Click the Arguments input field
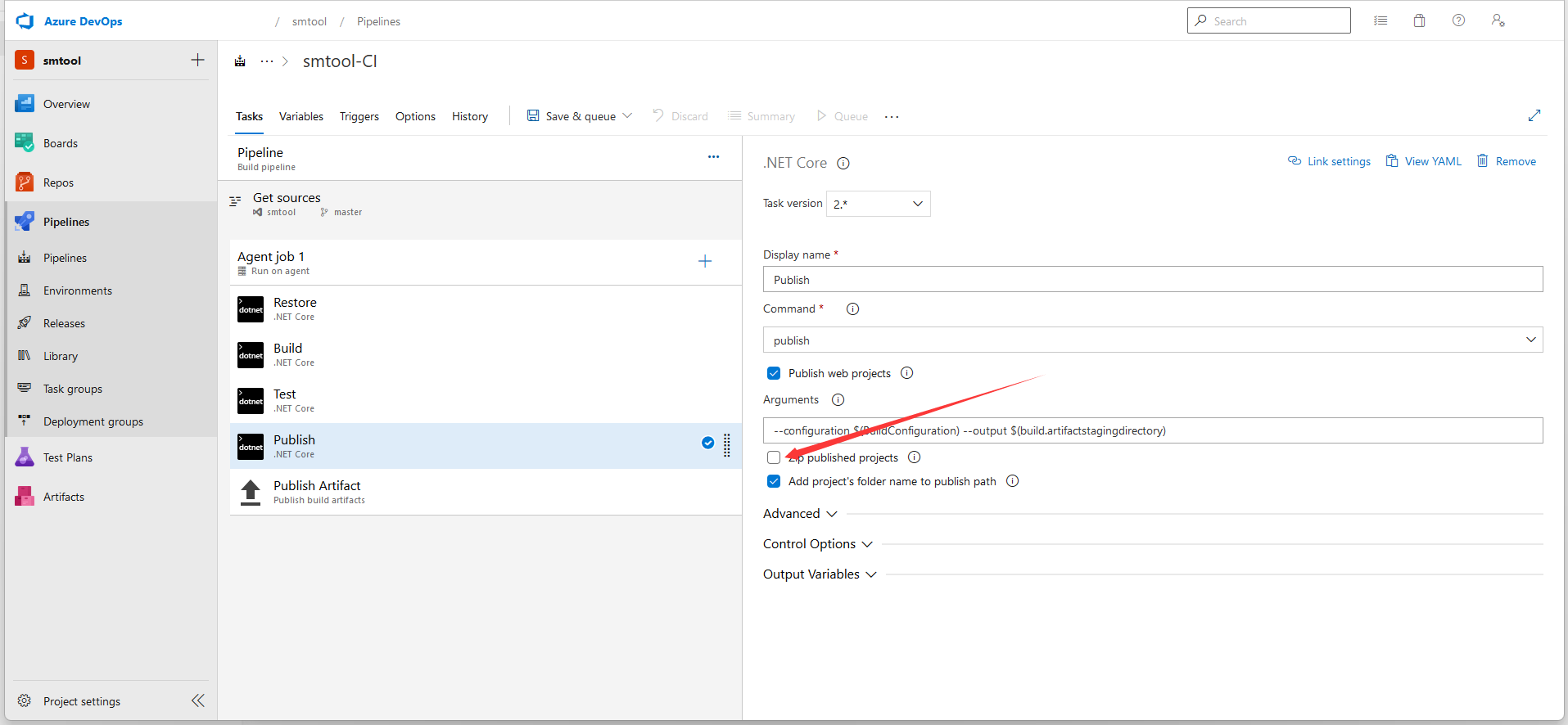This screenshot has height=725, width=1568. click(1152, 430)
